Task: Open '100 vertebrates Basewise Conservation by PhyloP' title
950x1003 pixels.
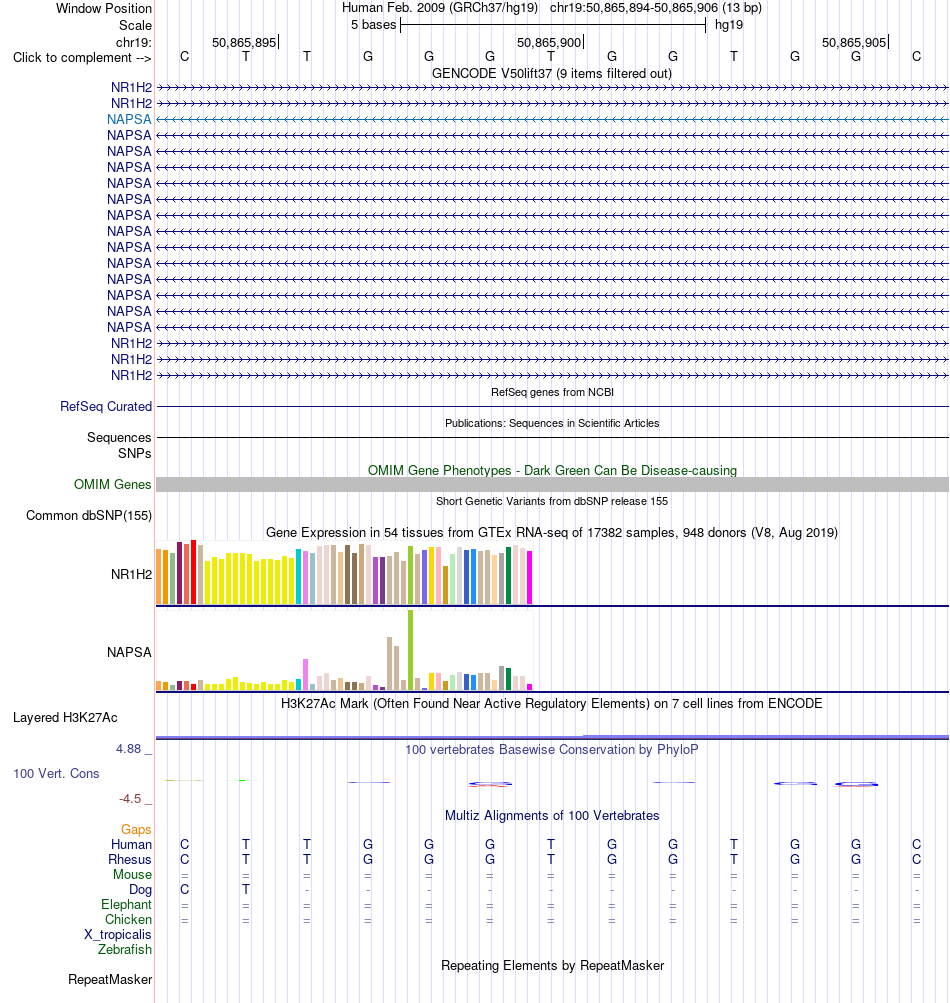Action: [x=551, y=750]
